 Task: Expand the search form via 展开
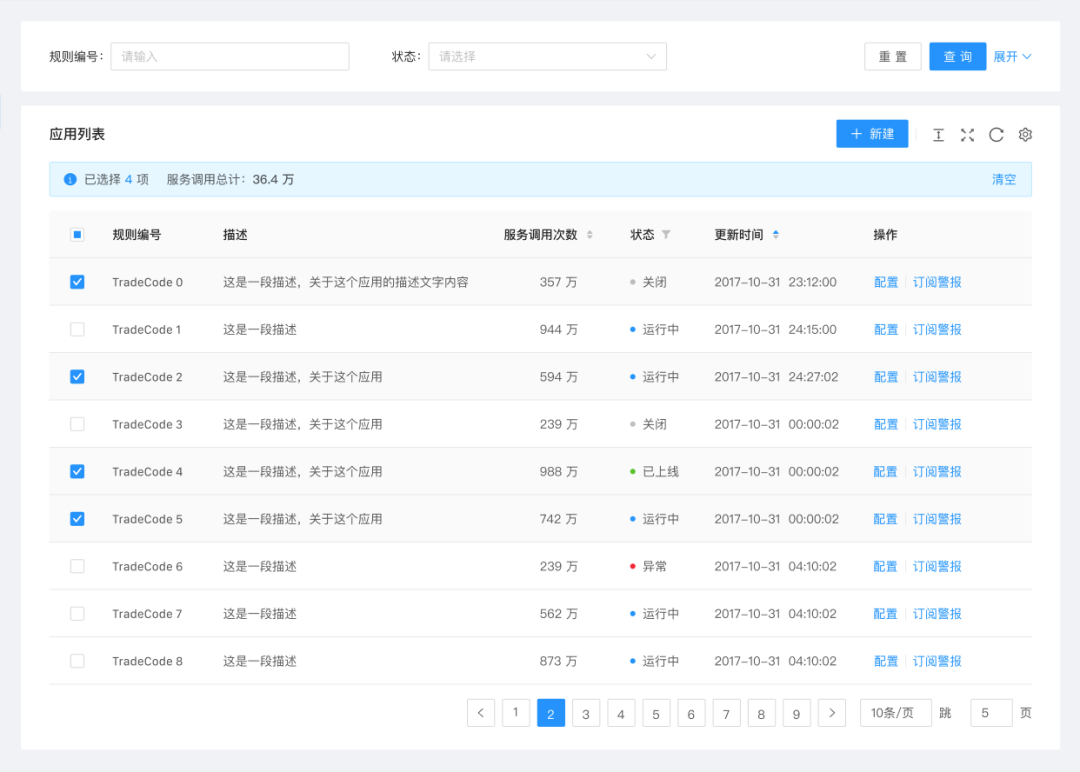(x=1011, y=57)
